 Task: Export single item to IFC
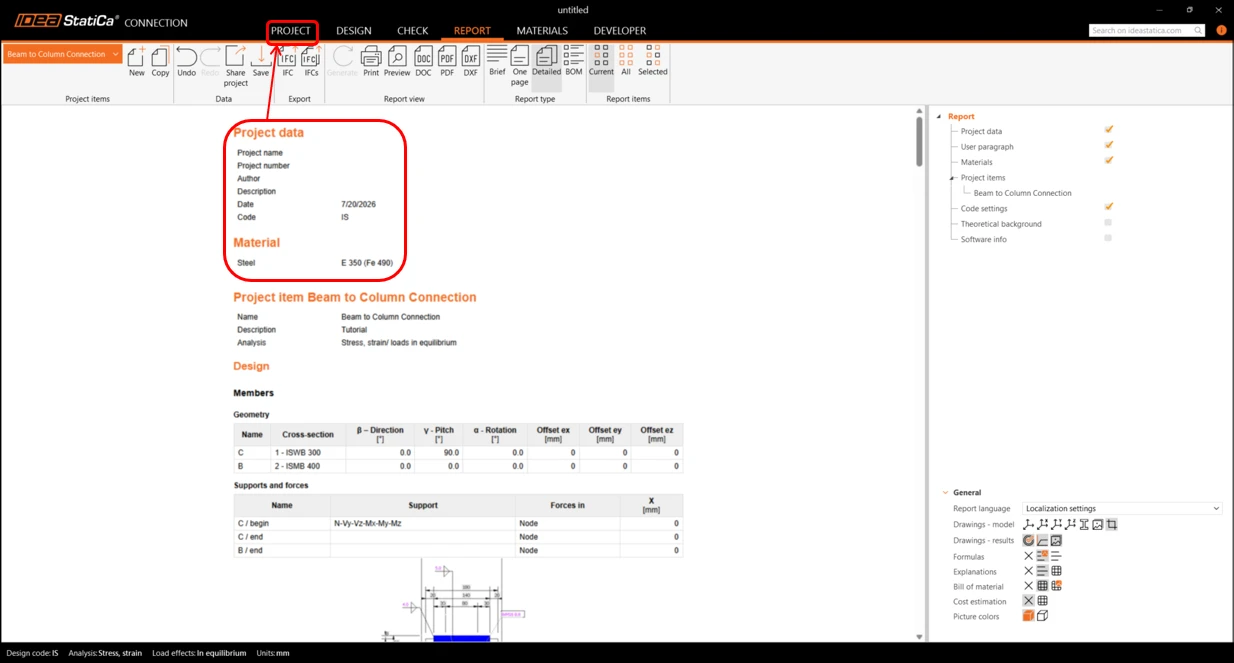pyautogui.click(x=288, y=60)
